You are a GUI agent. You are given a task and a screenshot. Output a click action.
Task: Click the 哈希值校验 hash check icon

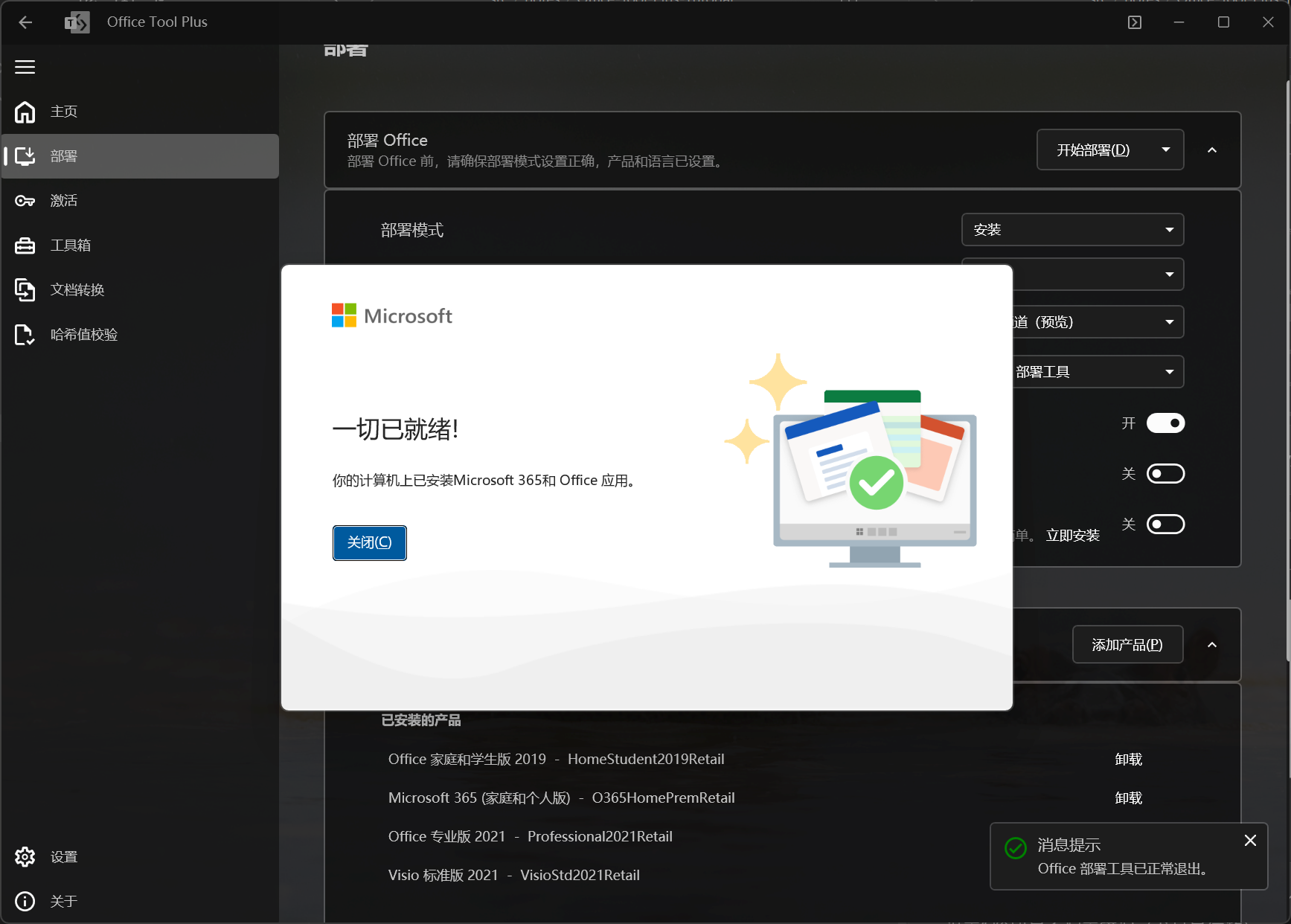25,335
